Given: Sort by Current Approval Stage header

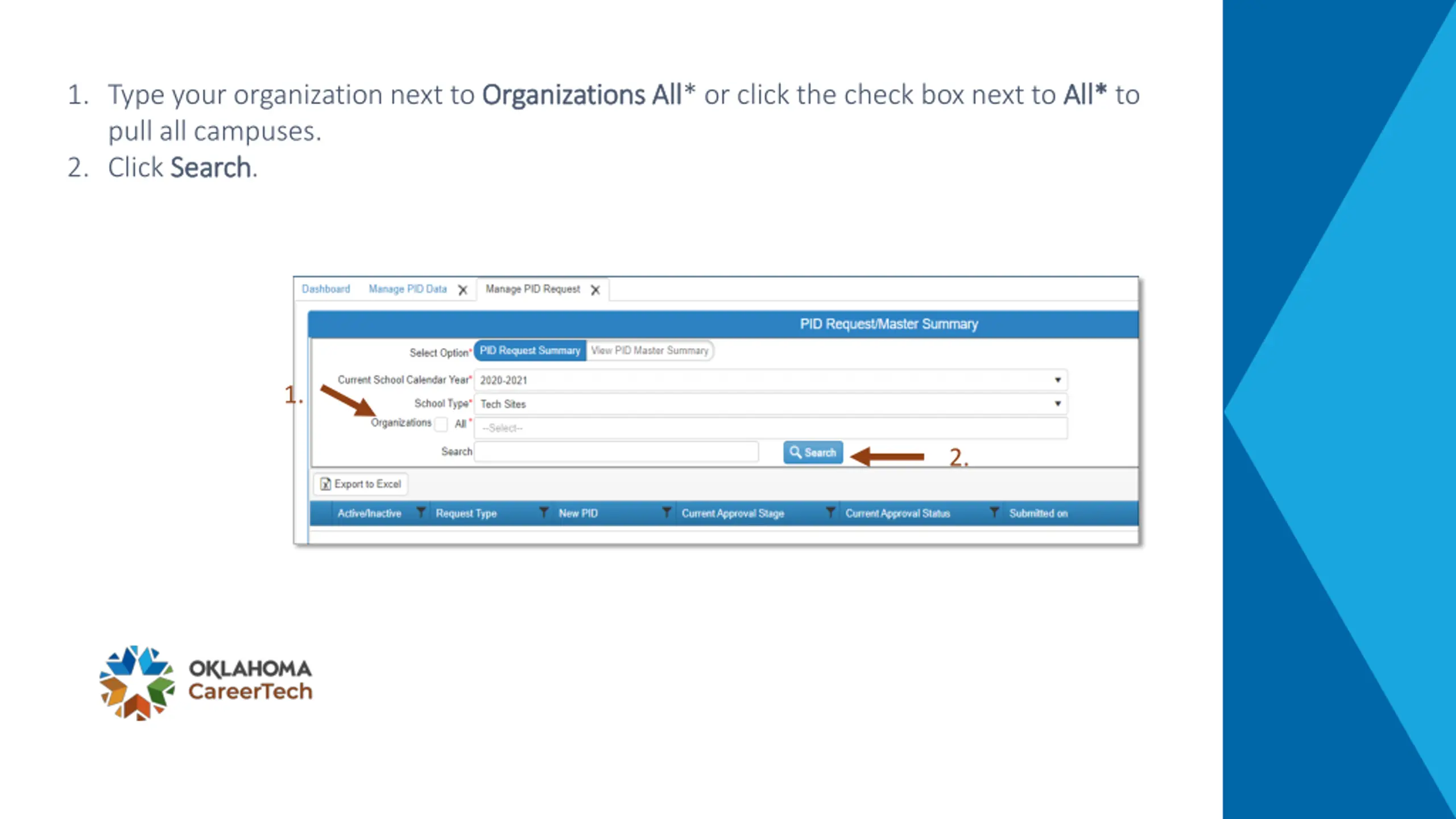Looking at the screenshot, I should [x=733, y=513].
